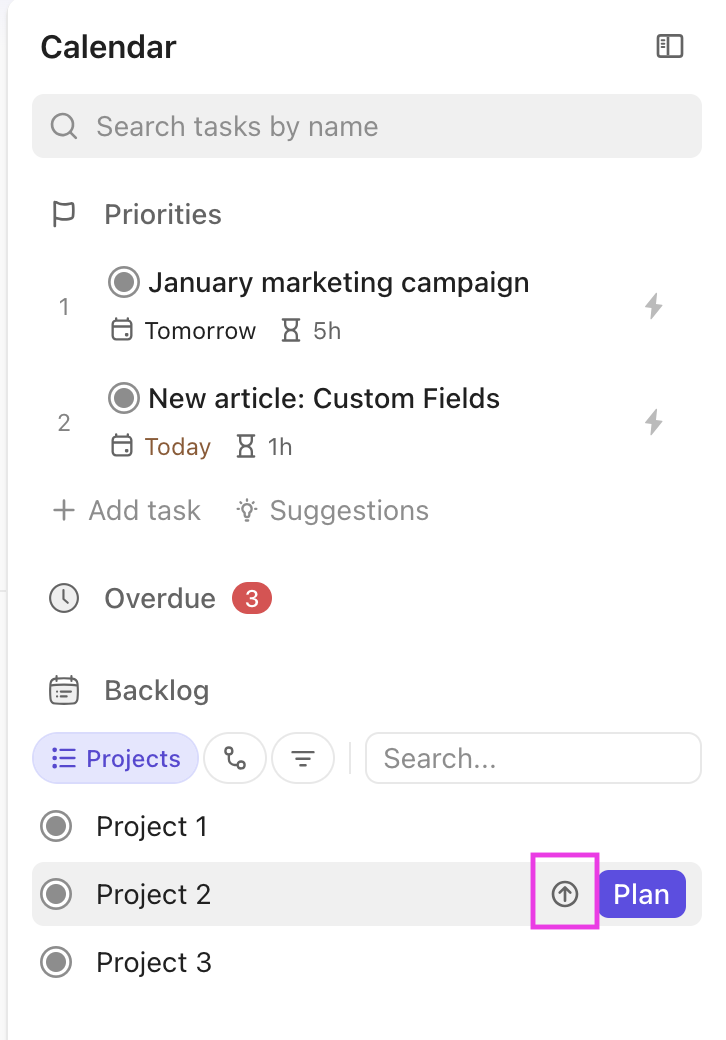Click lightning icon for Custom Fields article

(653, 422)
